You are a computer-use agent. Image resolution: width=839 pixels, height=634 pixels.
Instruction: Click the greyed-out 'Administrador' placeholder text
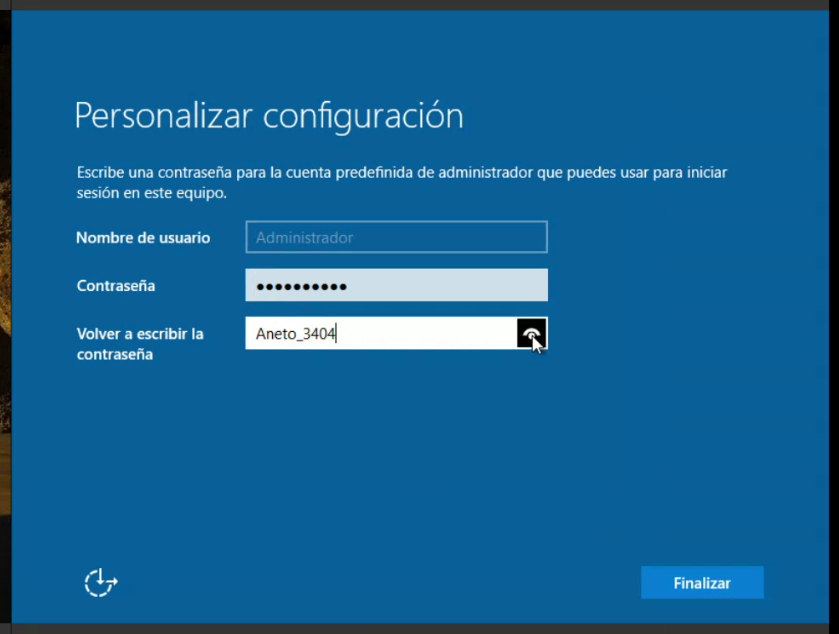304,238
